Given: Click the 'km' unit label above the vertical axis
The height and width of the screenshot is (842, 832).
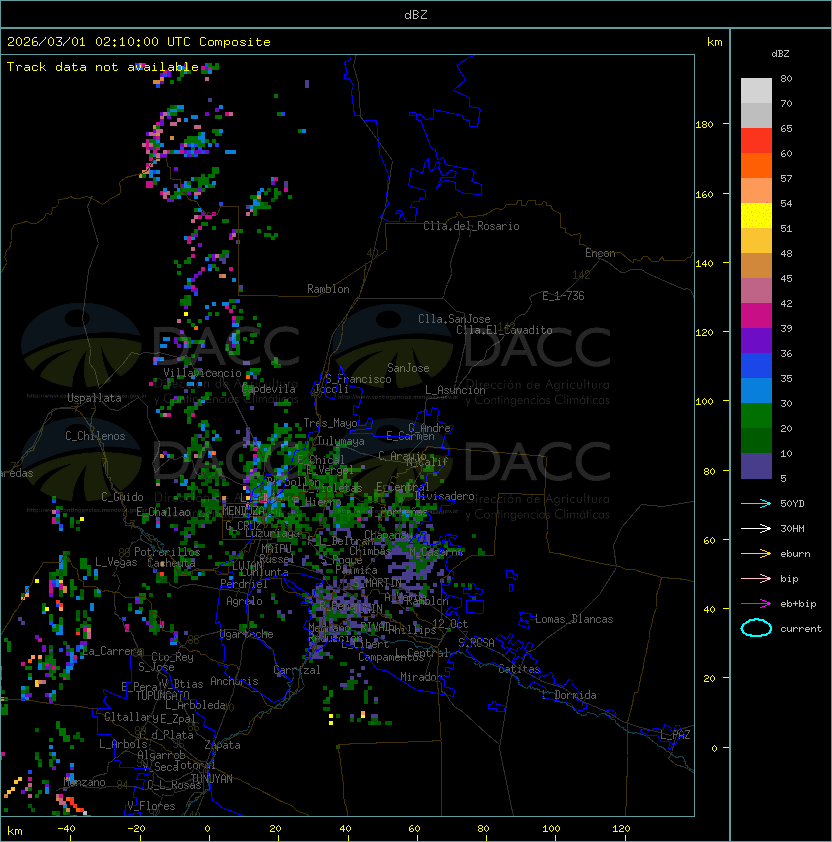Looking at the screenshot, I should (x=714, y=42).
